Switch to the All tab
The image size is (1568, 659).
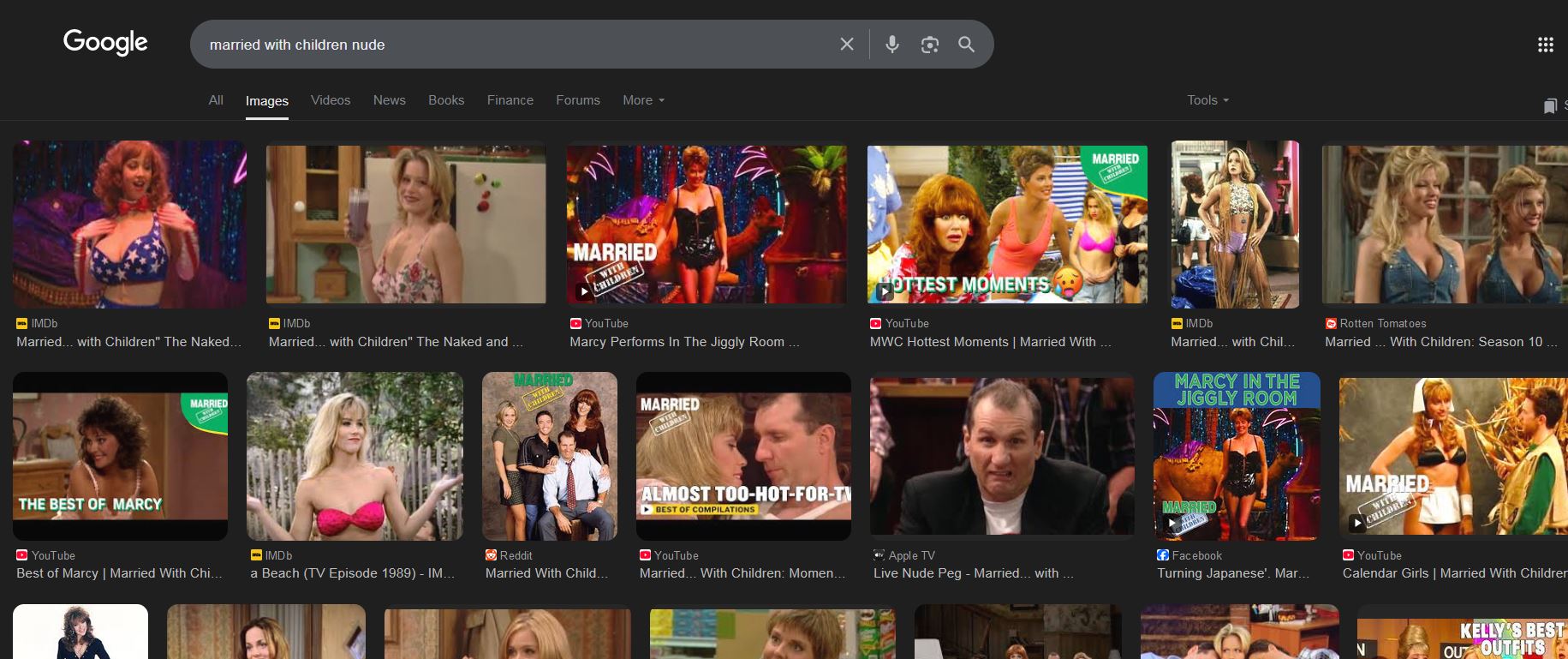pos(216,100)
